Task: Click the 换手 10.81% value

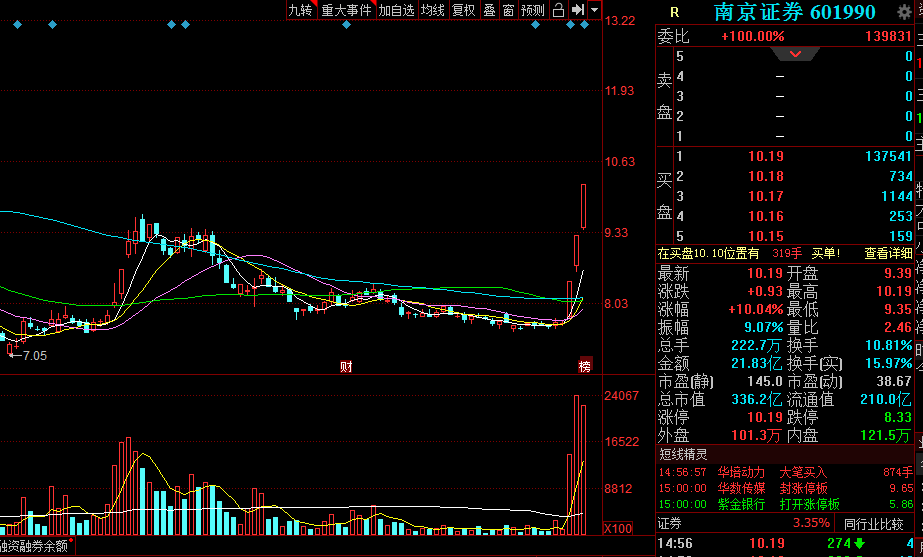Action: (x=889, y=345)
